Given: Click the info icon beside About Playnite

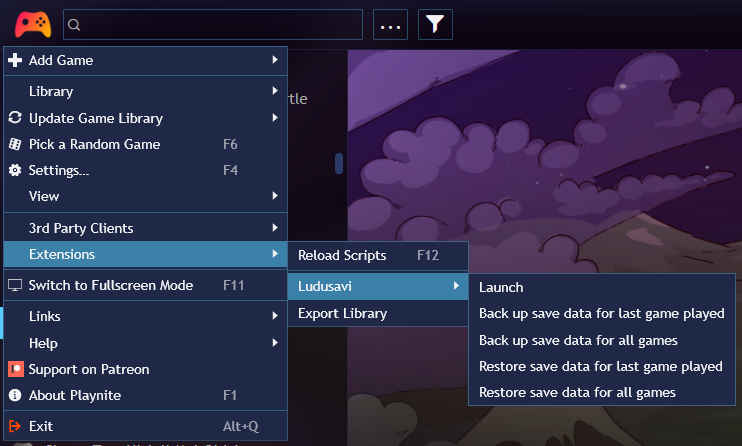Looking at the screenshot, I should [x=15, y=395].
